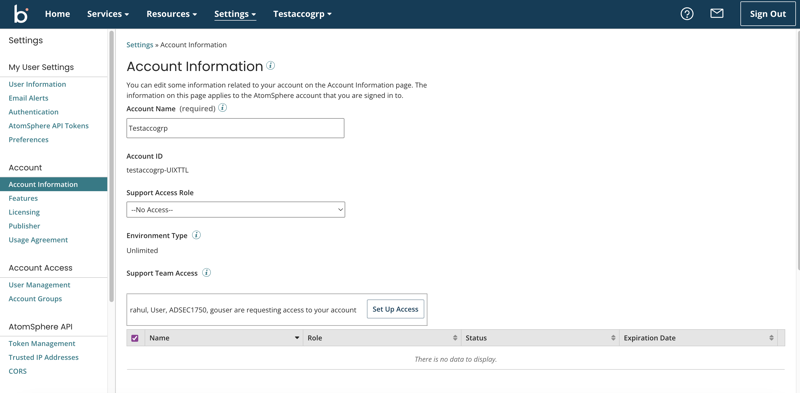
Task: Expand the Services menu
Action: point(108,14)
